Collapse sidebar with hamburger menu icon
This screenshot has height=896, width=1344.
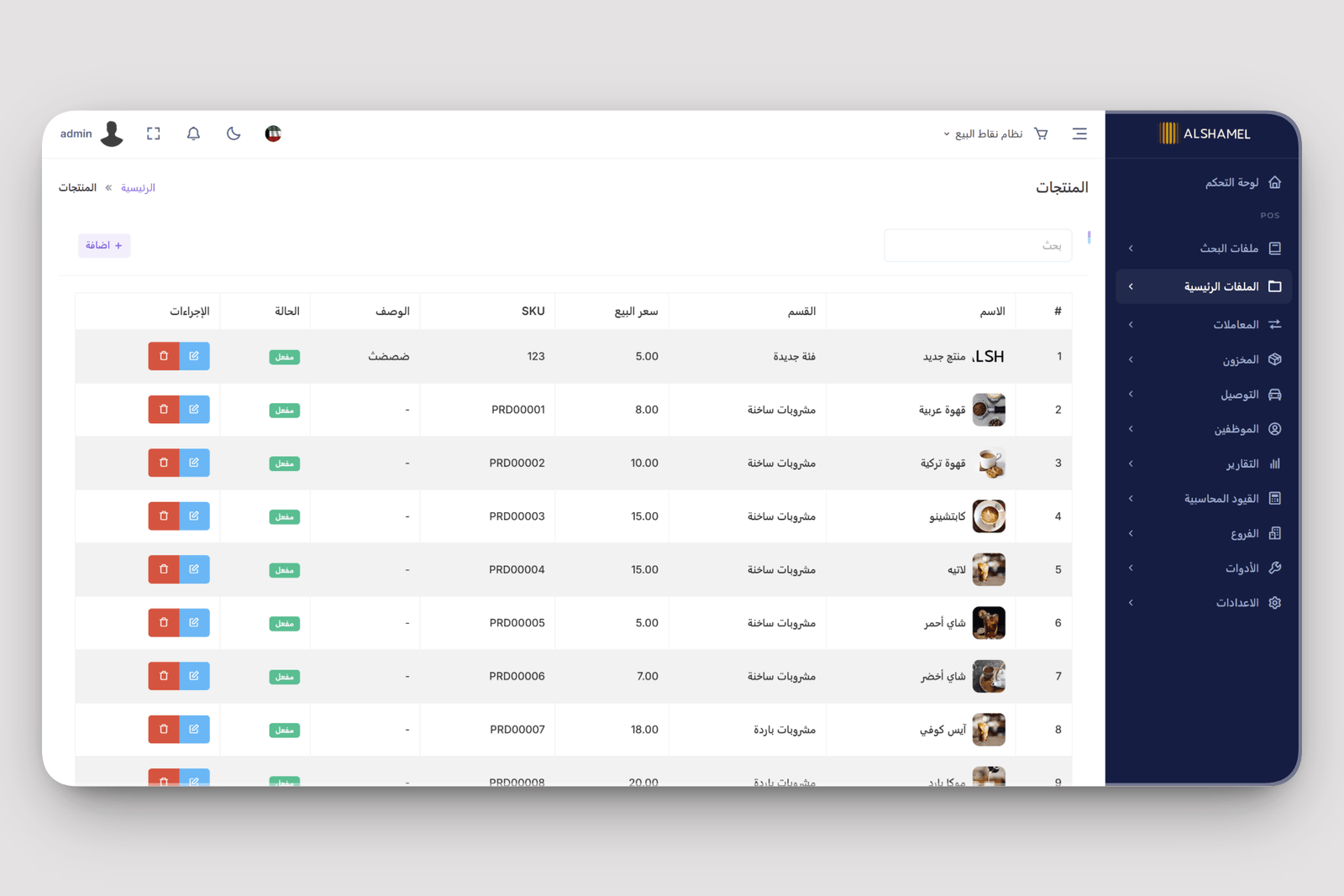click(x=1079, y=134)
